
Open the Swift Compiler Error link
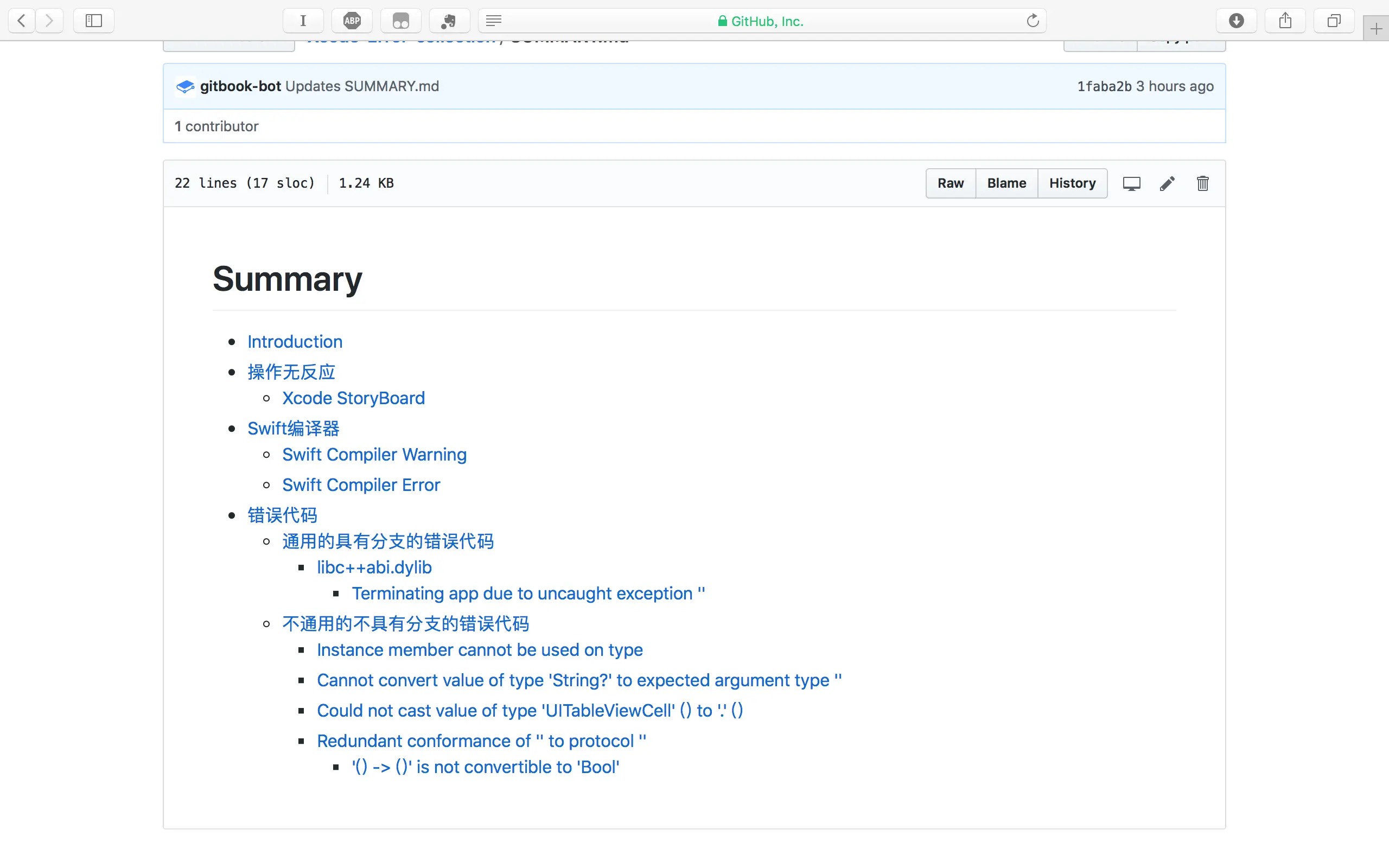pos(361,485)
